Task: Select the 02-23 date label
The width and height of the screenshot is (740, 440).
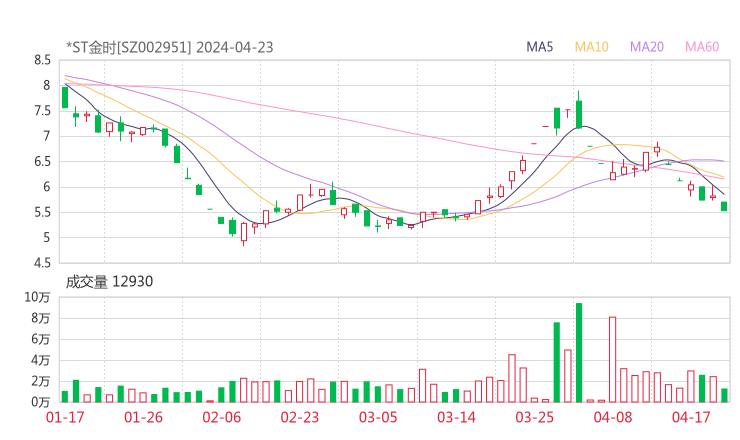Action: coord(300,417)
